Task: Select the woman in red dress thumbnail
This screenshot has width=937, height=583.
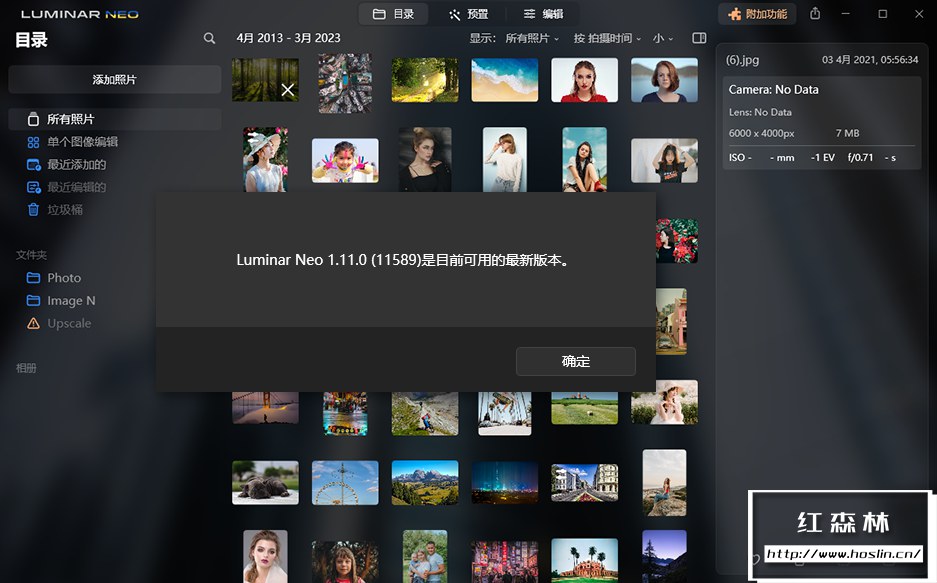Action: 584,80
